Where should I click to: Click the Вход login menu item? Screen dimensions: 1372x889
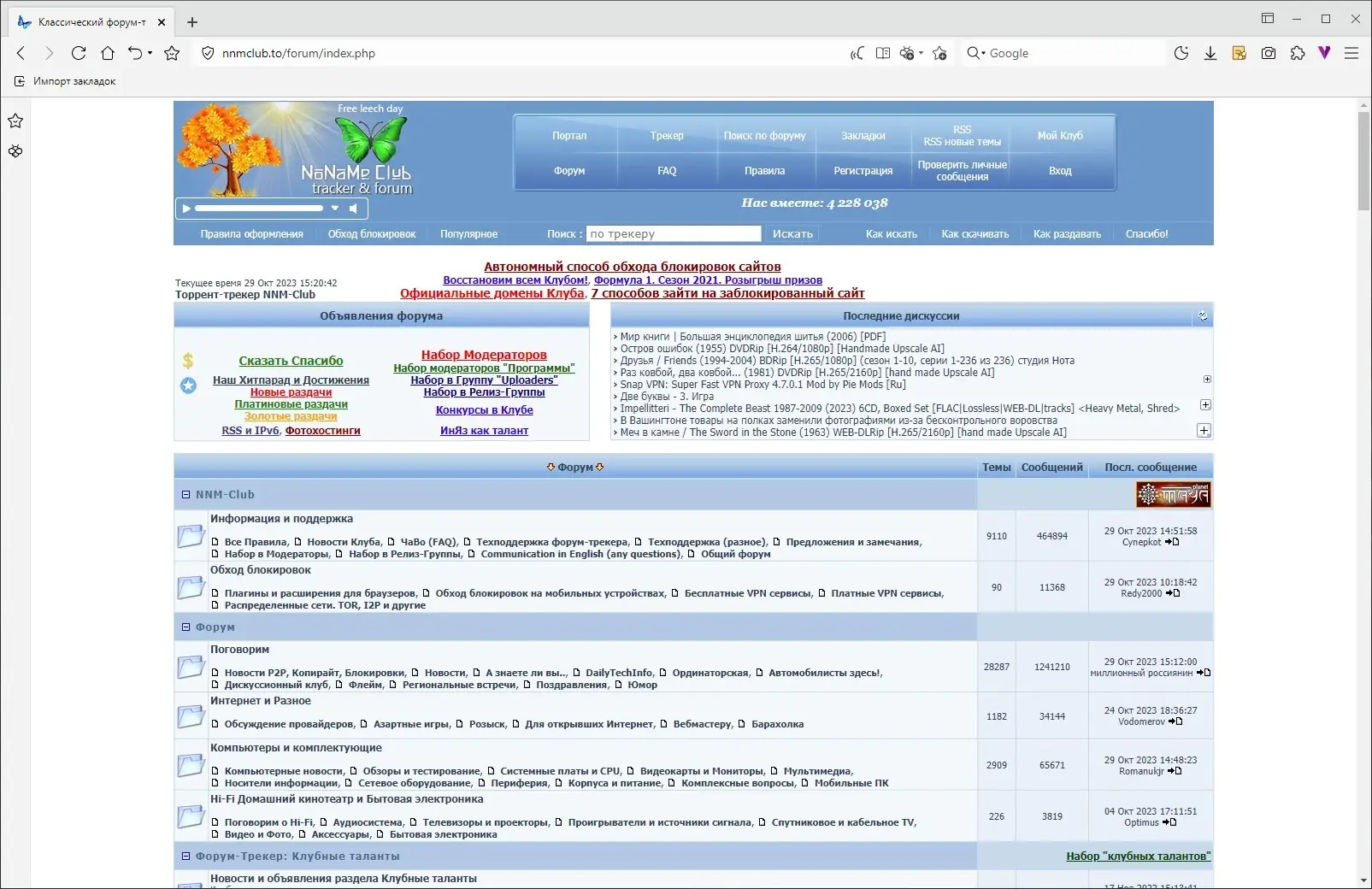[x=1060, y=171]
